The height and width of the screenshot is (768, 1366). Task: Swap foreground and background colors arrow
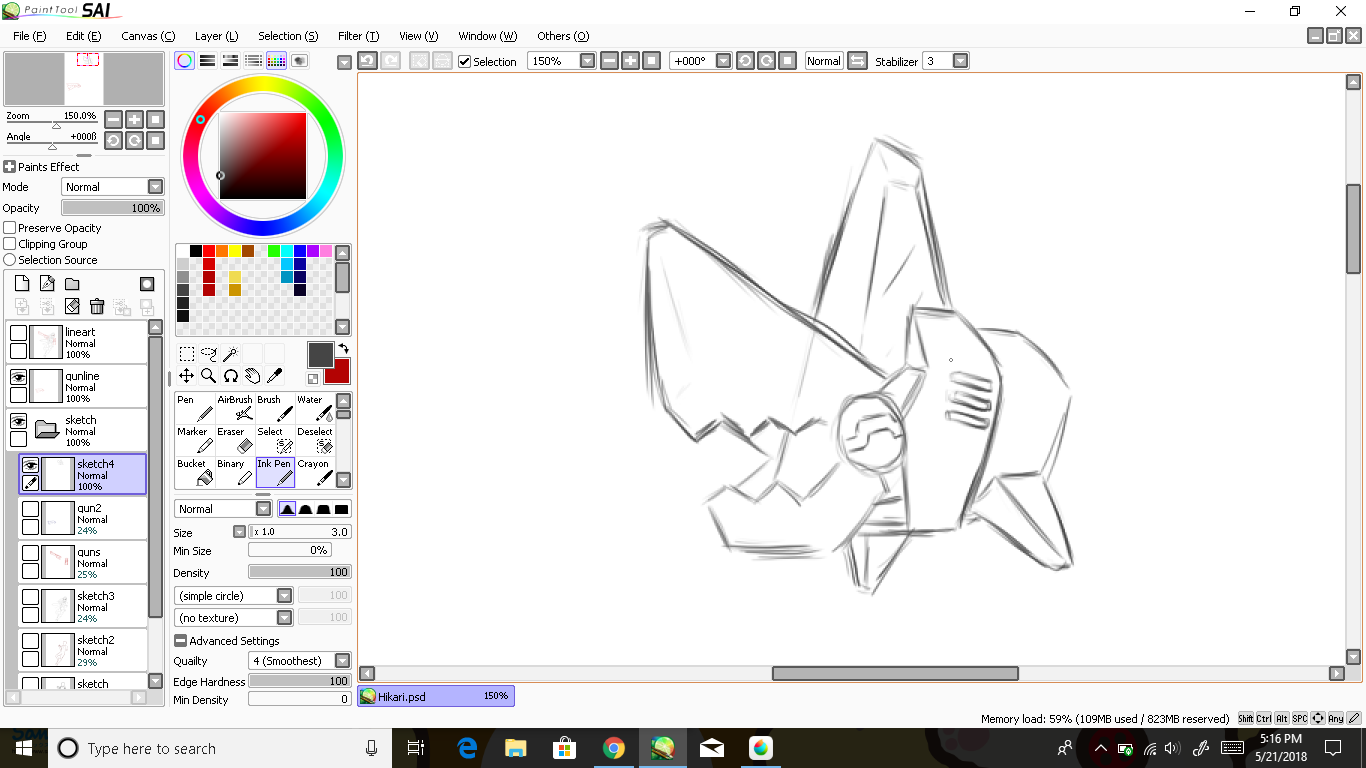[343, 348]
